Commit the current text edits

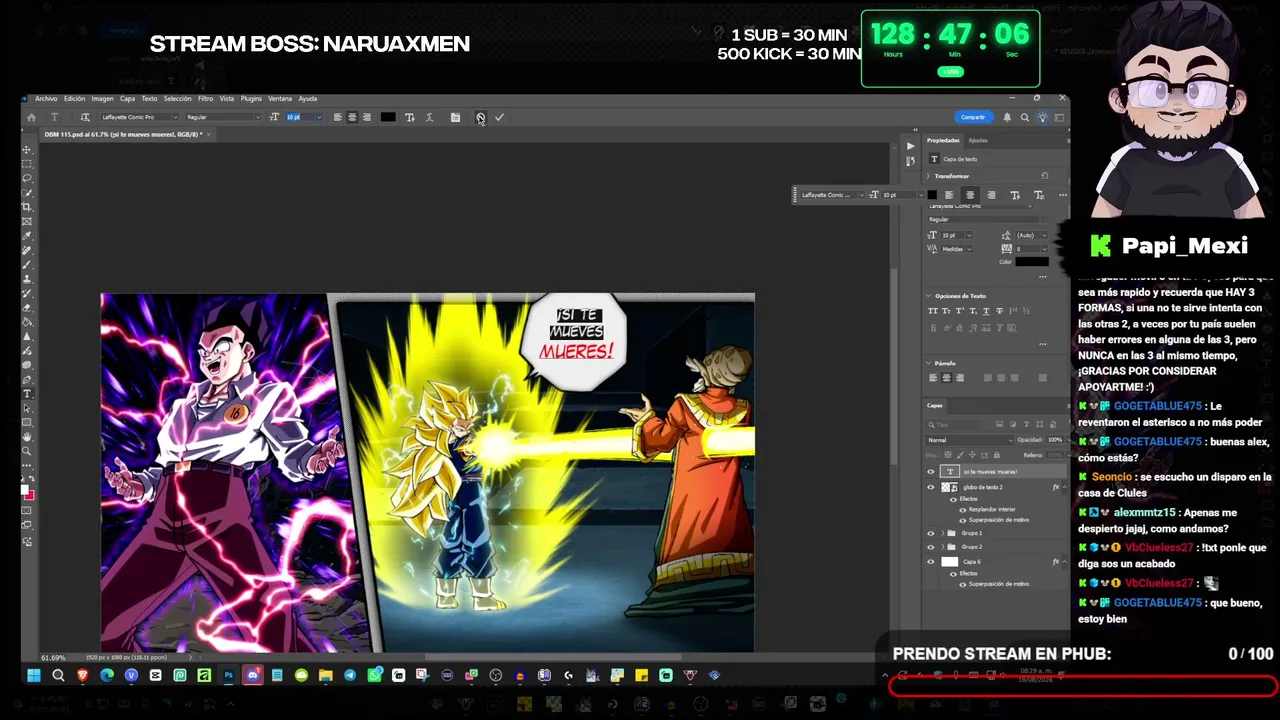499,117
